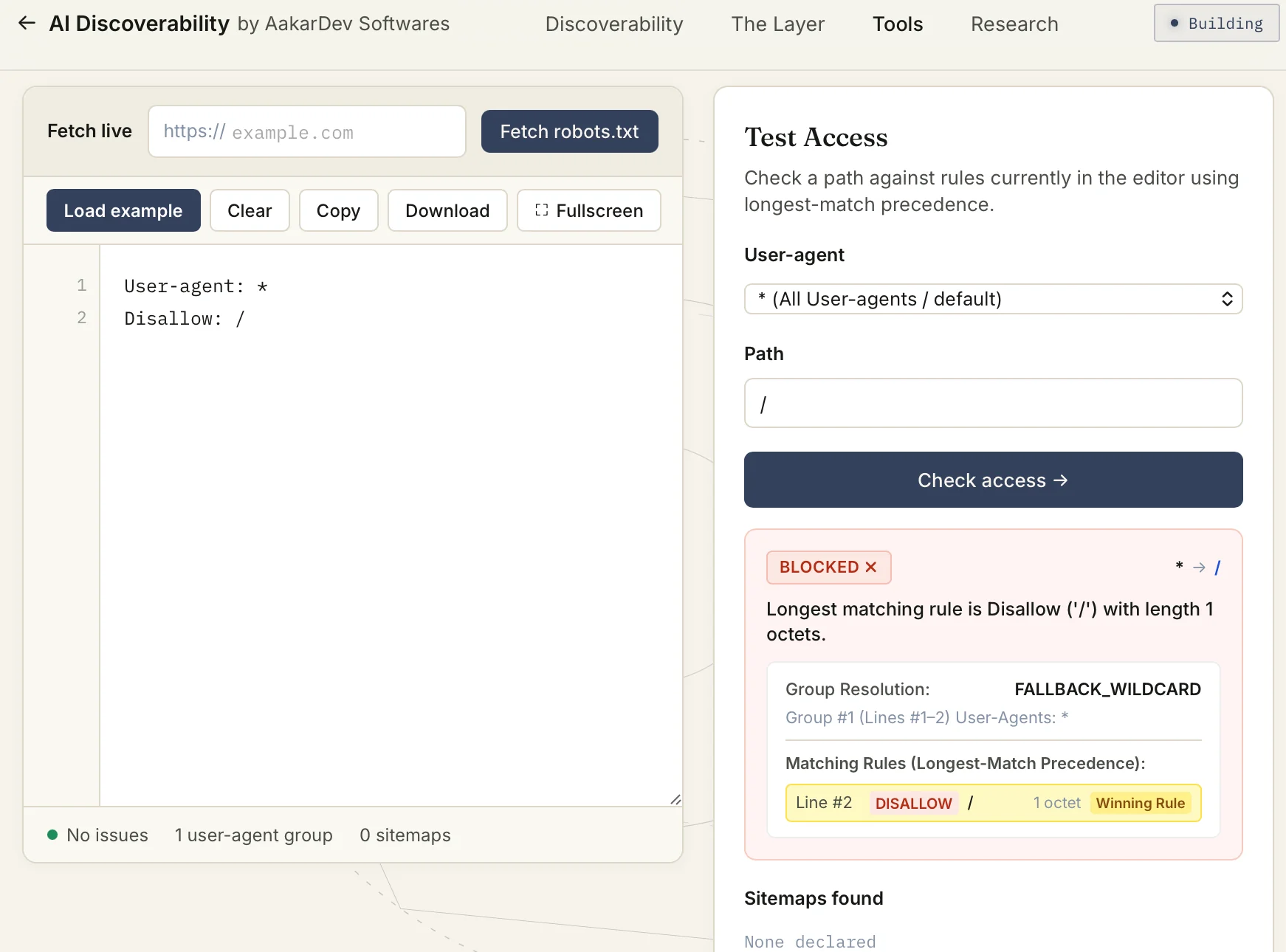The width and height of the screenshot is (1286, 952).
Task: Click the Load example button
Action: [x=123, y=210]
